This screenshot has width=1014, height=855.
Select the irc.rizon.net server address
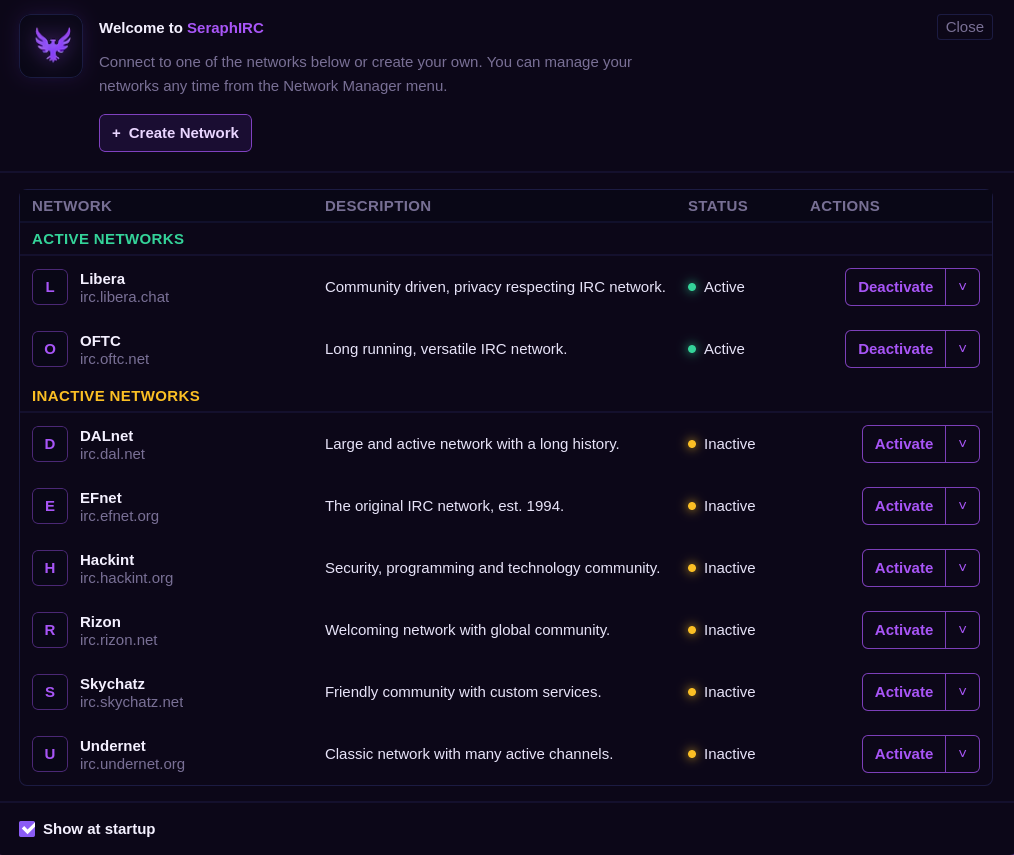pyautogui.click(x=119, y=641)
